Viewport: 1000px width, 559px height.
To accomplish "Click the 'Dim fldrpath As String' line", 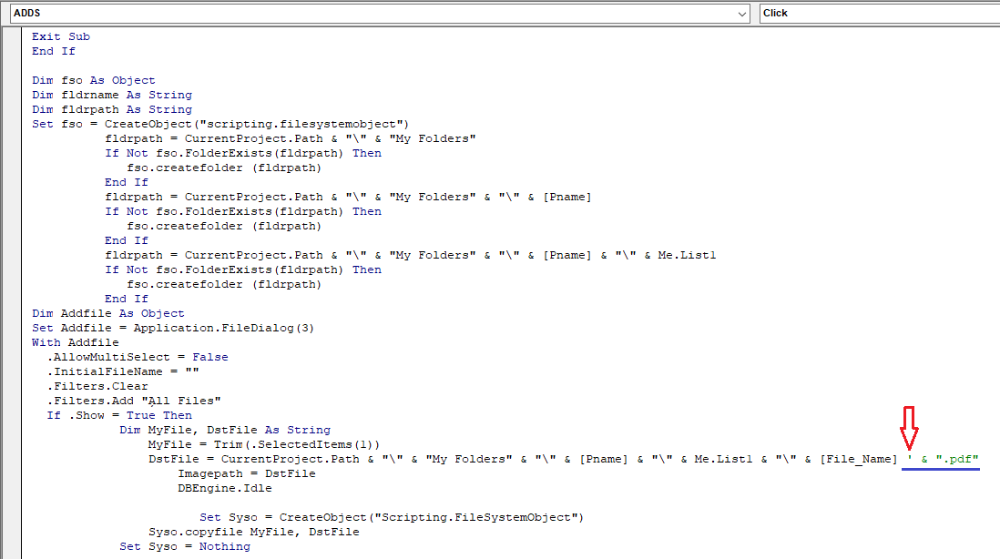I will [112, 110].
